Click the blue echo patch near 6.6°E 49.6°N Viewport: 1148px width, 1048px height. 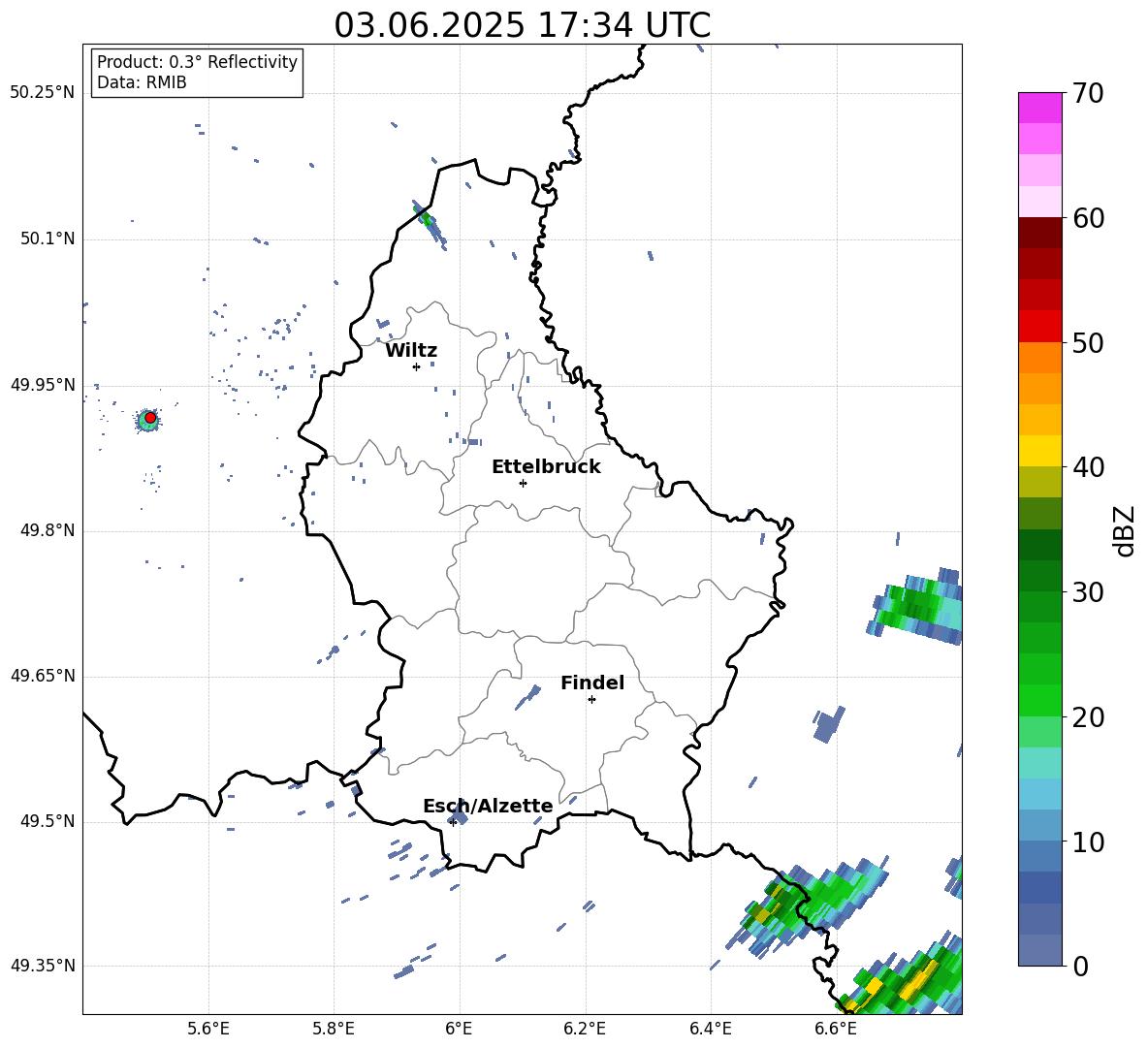829,724
